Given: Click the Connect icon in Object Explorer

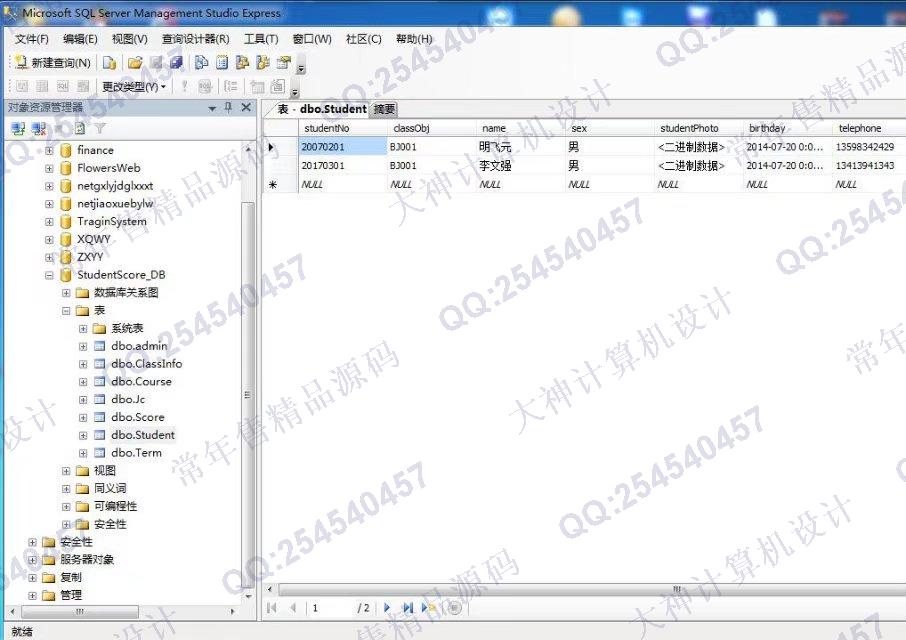Looking at the screenshot, I should click(18, 128).
